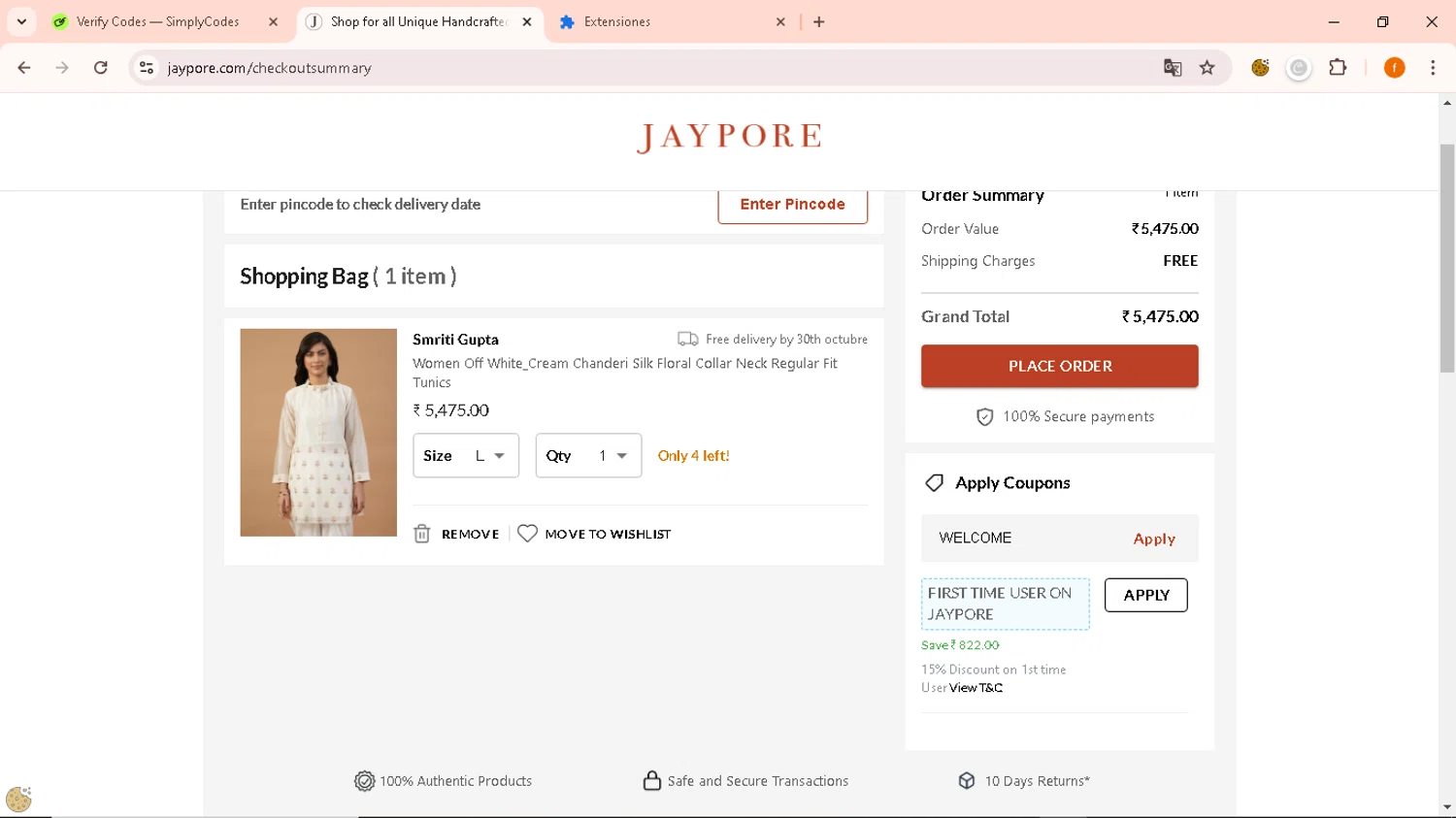This screenshot has width=1456, height=818.
Task: Switch to the Verify Codes — SimplyCodes tab
Action: pos(157,21)
